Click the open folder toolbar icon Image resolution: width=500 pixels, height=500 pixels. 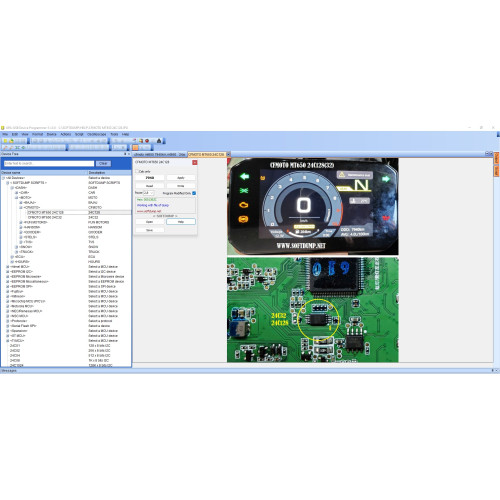pyautogui.click(x=11, y=141)
